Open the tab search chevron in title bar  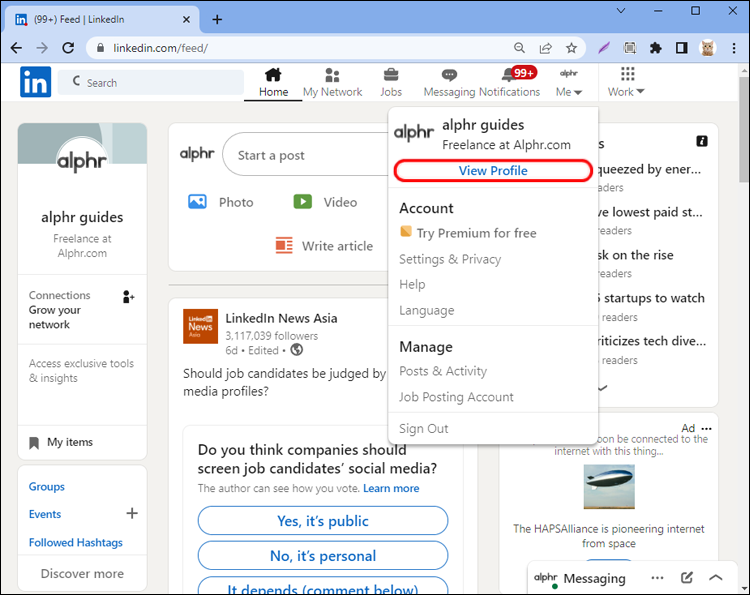(621, 11)
